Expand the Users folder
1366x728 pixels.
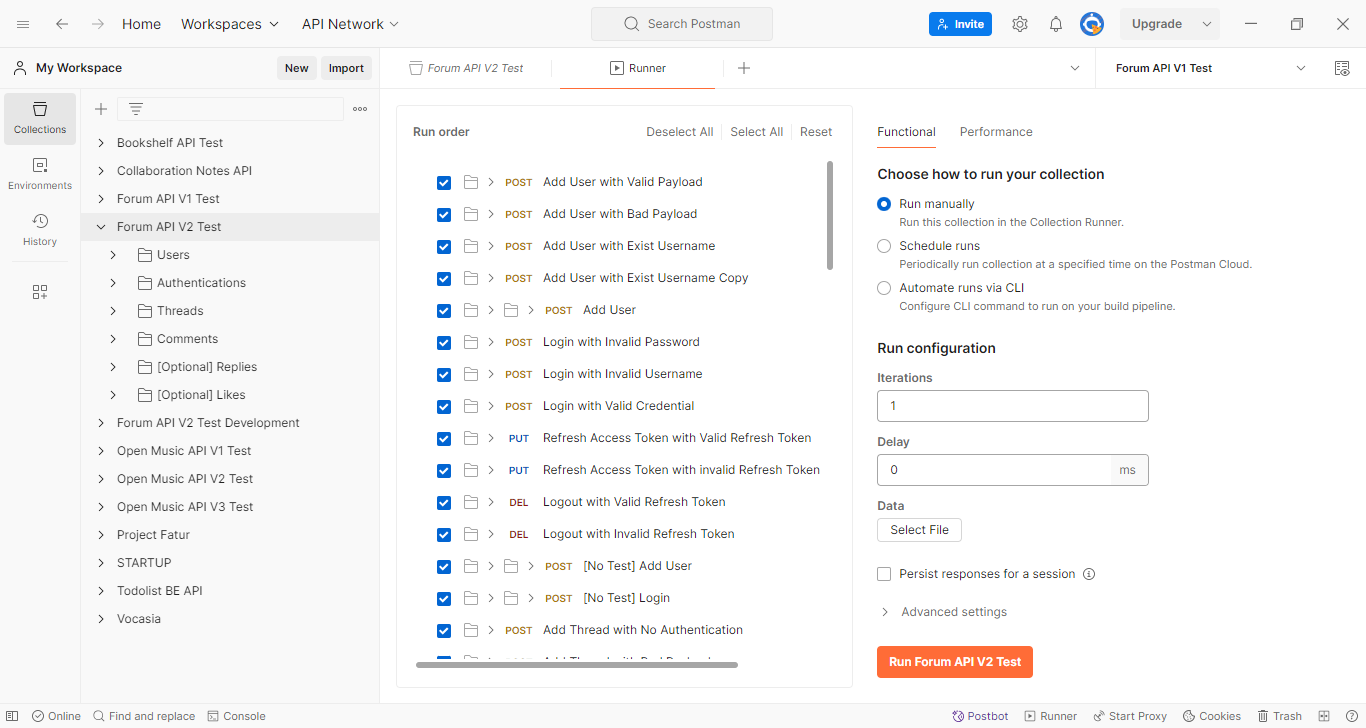click(x=113, y=255)
